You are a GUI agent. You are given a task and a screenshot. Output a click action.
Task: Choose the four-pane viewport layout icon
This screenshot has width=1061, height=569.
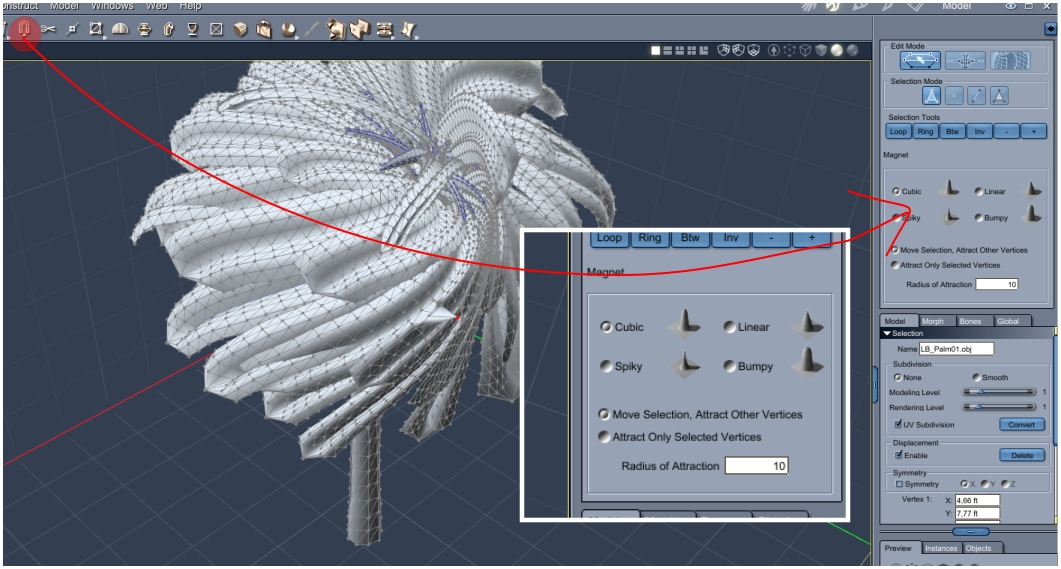pos(692,51)
